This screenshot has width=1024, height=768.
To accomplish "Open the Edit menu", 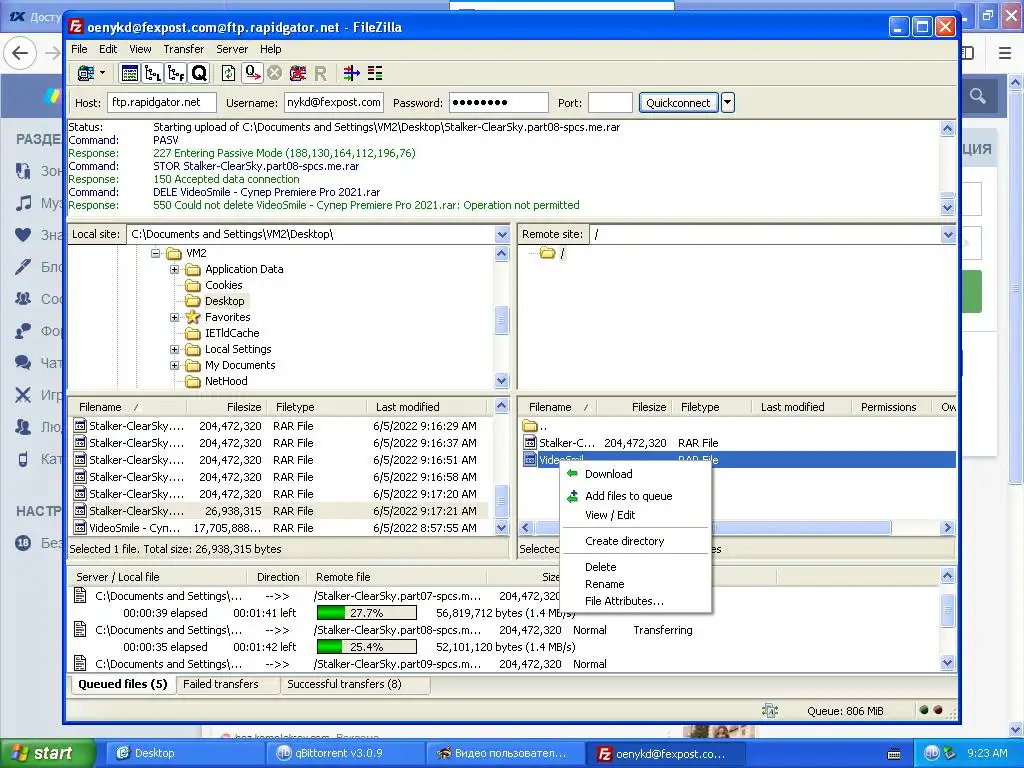I will click(x=108, y=49).
